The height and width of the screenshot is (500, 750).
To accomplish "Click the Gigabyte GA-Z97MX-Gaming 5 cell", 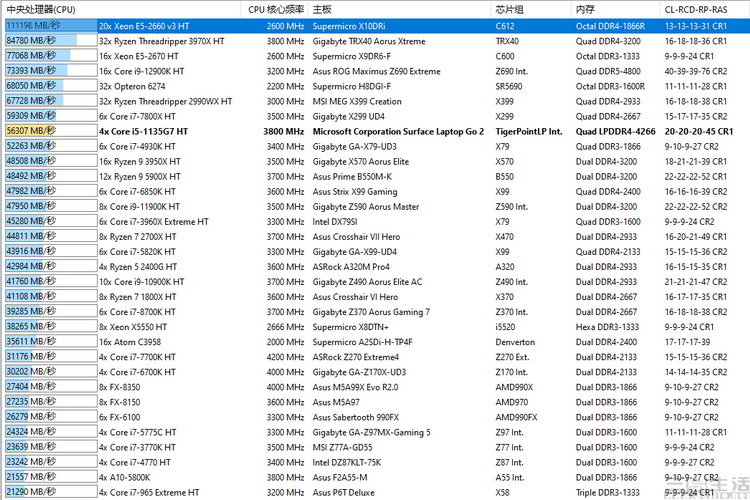I will pos(371,433).
